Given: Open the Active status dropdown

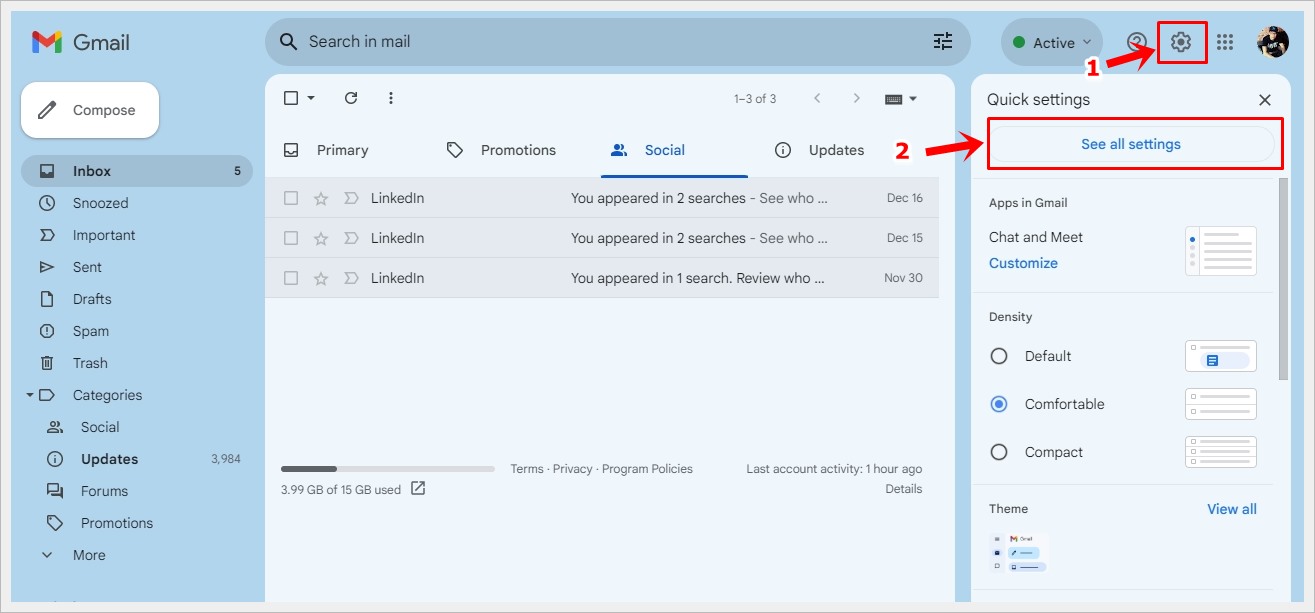Looking at the screenshot, I should pyautogui.click(x=1050, y=42).
